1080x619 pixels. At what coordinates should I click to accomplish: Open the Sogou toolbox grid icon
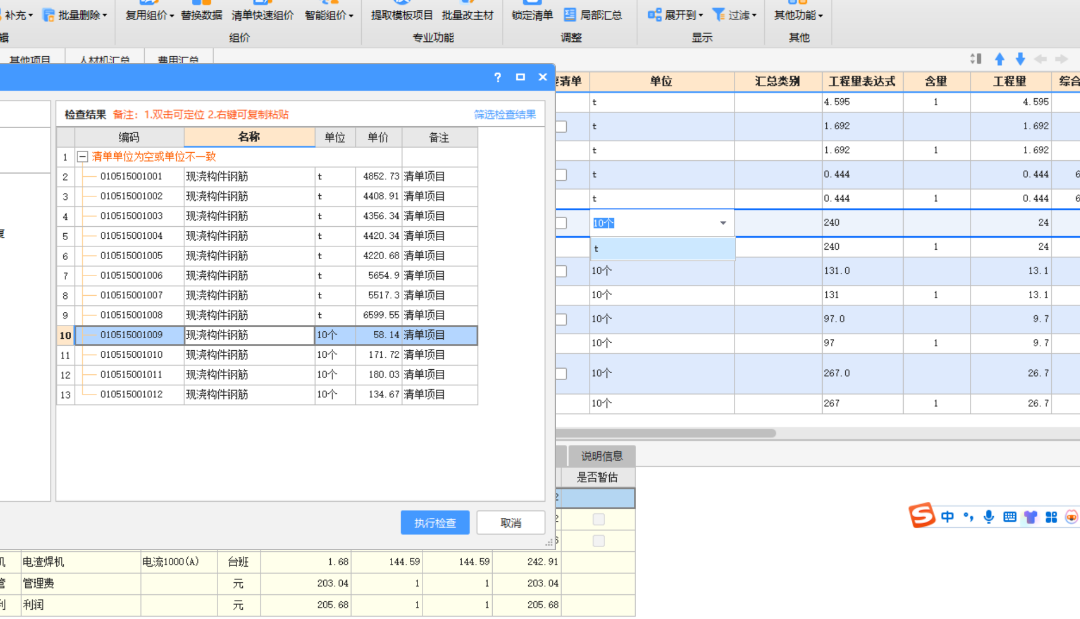click(x=1051, y=517)
